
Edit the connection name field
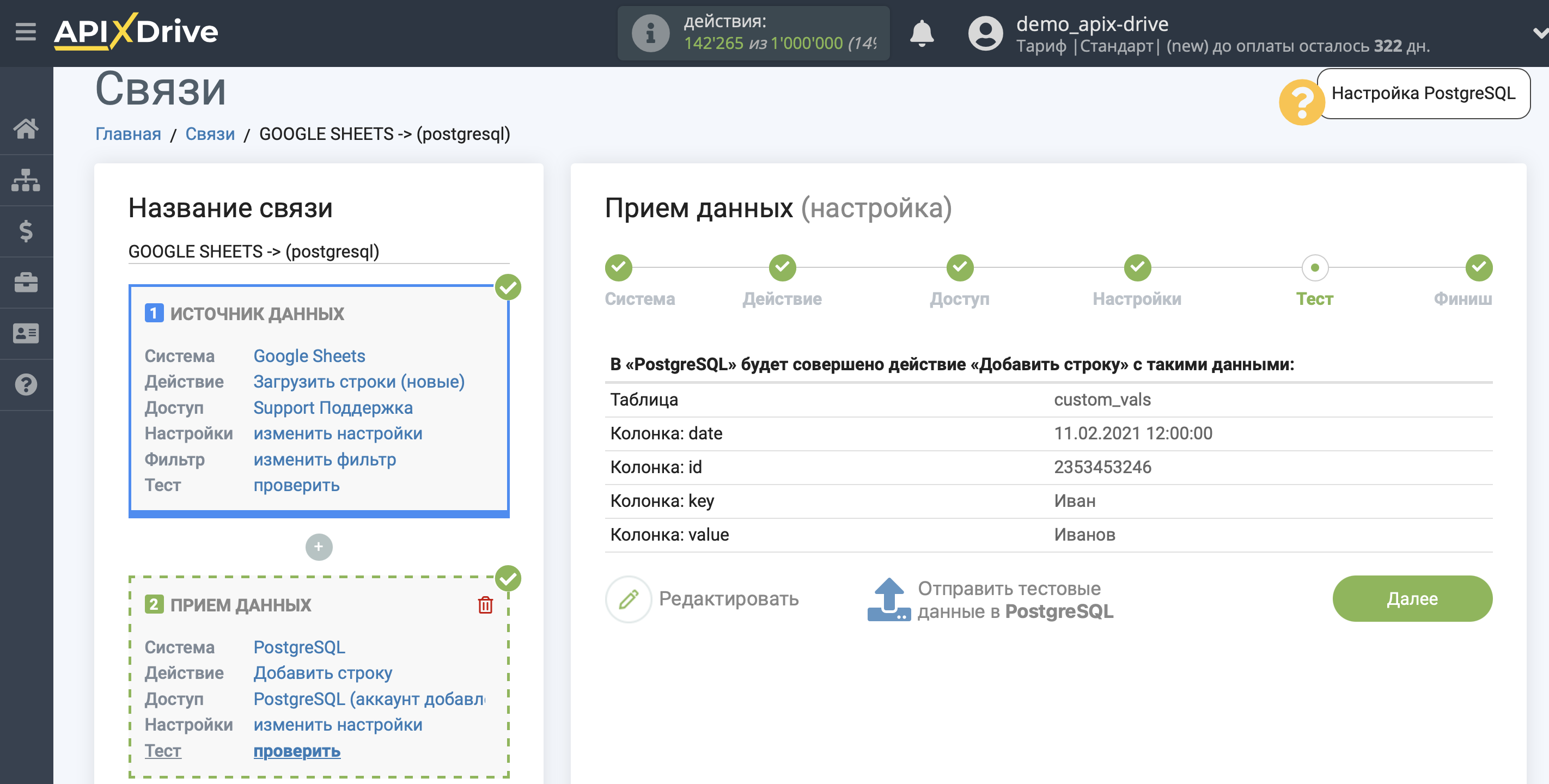[x=319, y=252]
